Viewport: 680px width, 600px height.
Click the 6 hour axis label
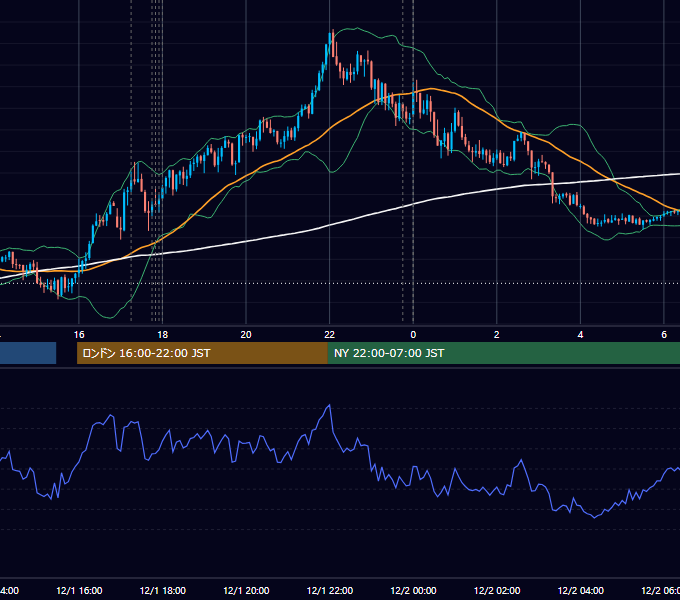(664, 335)
